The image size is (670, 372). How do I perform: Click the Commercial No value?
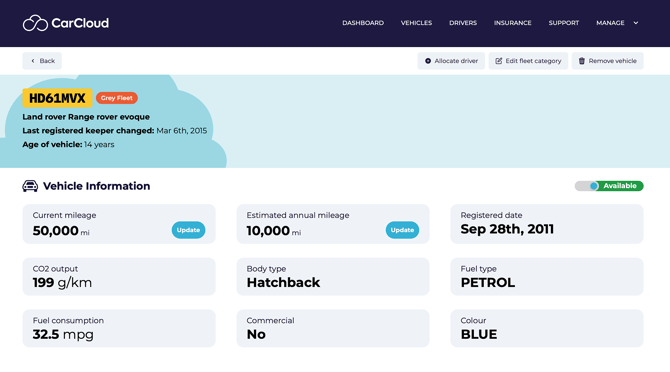256,334
